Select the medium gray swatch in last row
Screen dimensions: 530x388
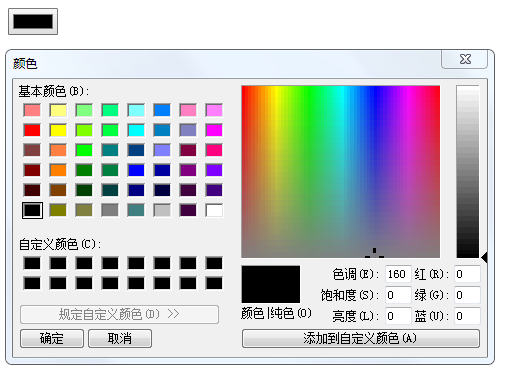(110, 210)
